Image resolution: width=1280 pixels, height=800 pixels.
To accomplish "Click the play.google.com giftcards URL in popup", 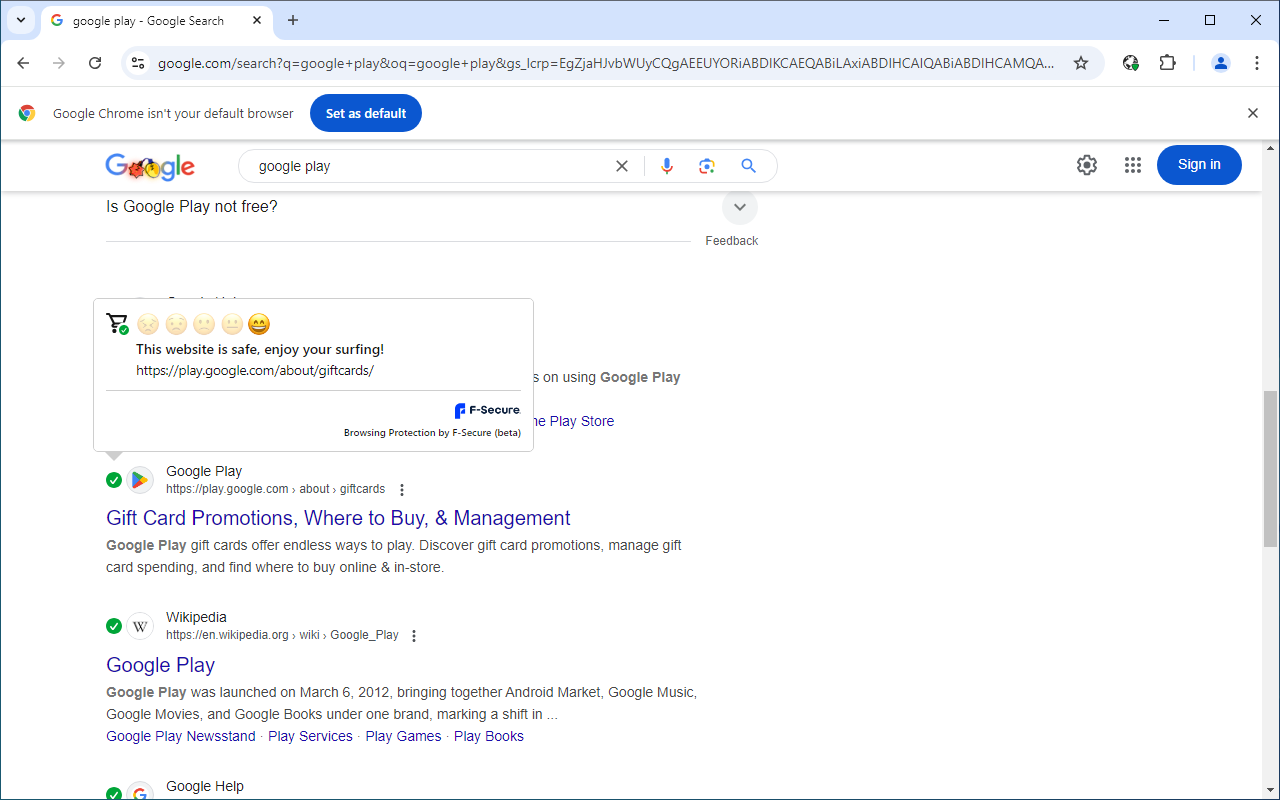I will coord(255,370).
